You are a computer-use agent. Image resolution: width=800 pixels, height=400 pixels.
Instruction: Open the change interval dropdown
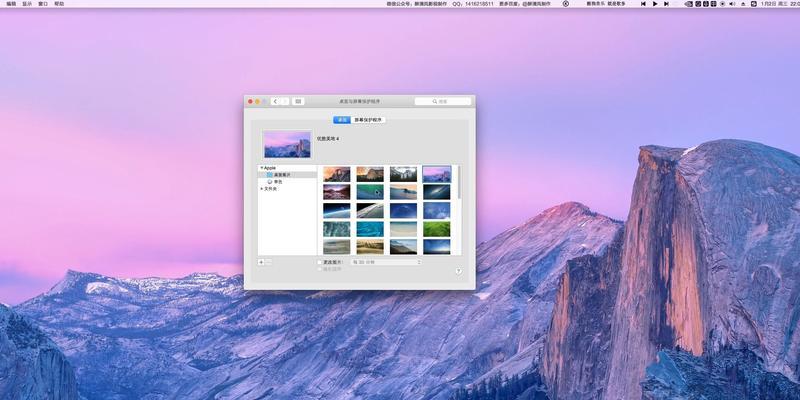click(x=386, y=262)
